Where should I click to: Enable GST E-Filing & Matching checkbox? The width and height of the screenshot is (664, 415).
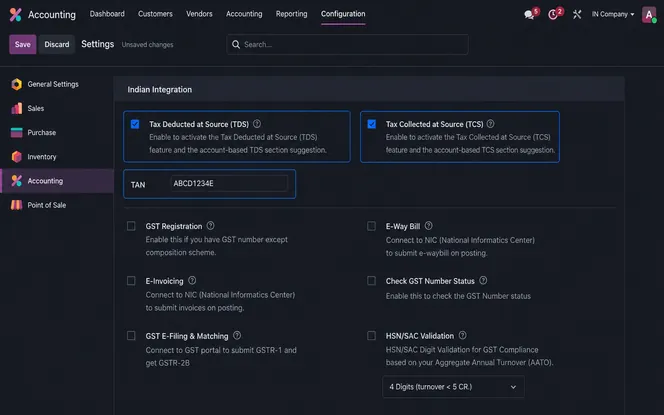click(131, 336)
